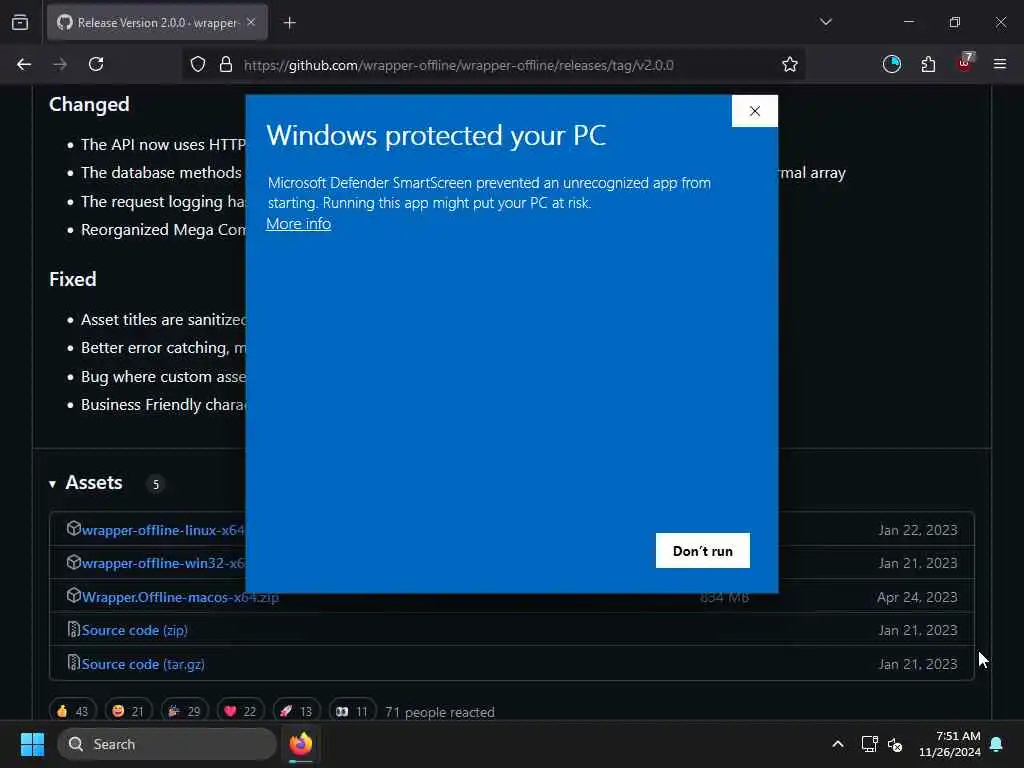Click the eyes reaction 11
1024x768 pixels.
click(x=353, y=711)
